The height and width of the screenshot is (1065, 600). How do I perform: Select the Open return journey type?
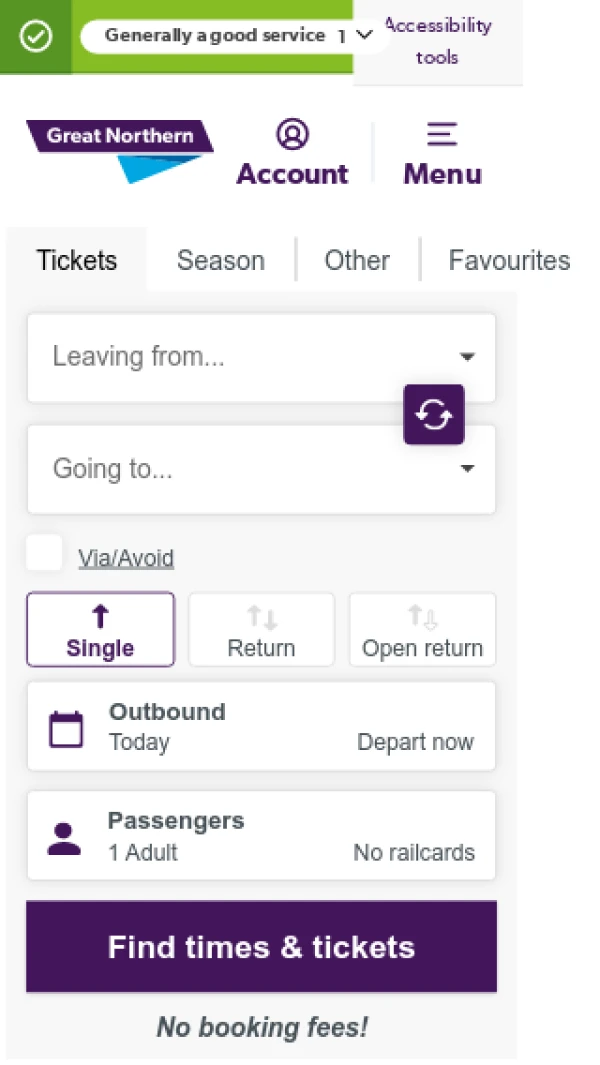pos(422,630)
